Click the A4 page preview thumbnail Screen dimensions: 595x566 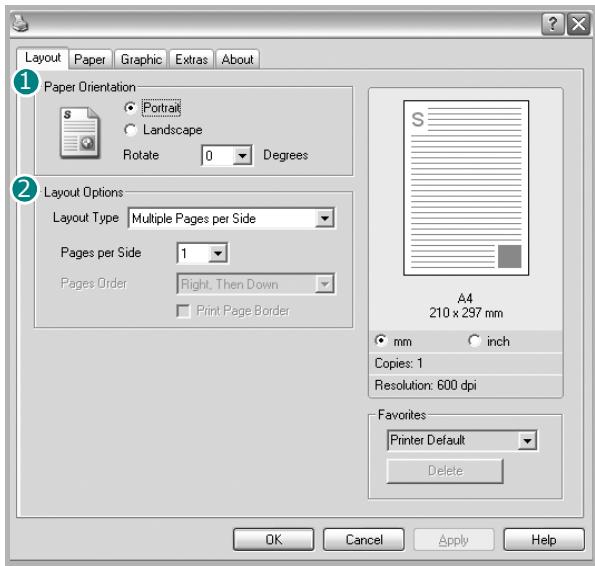(466, 188)
